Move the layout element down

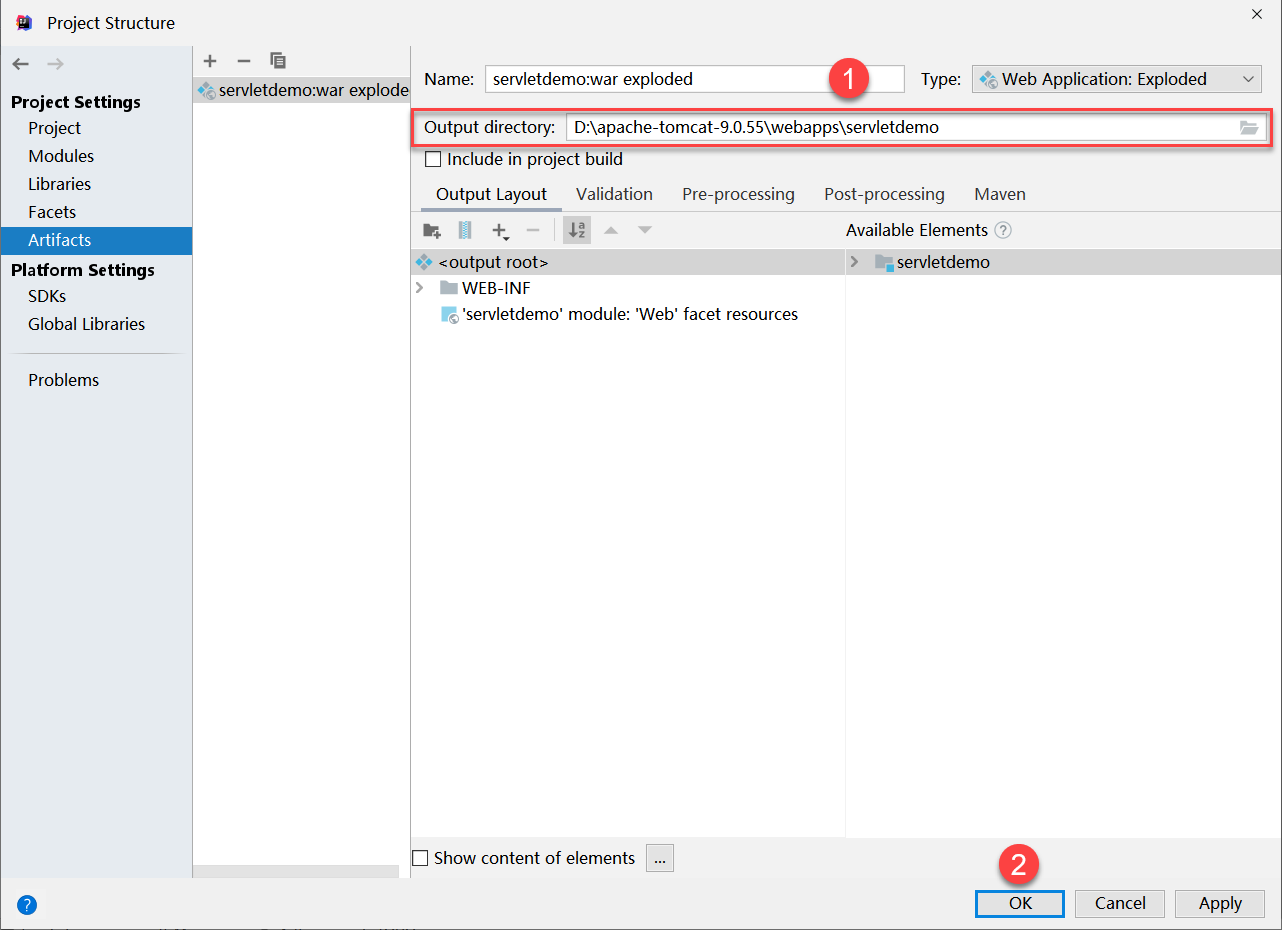click(x=645, y=230)
